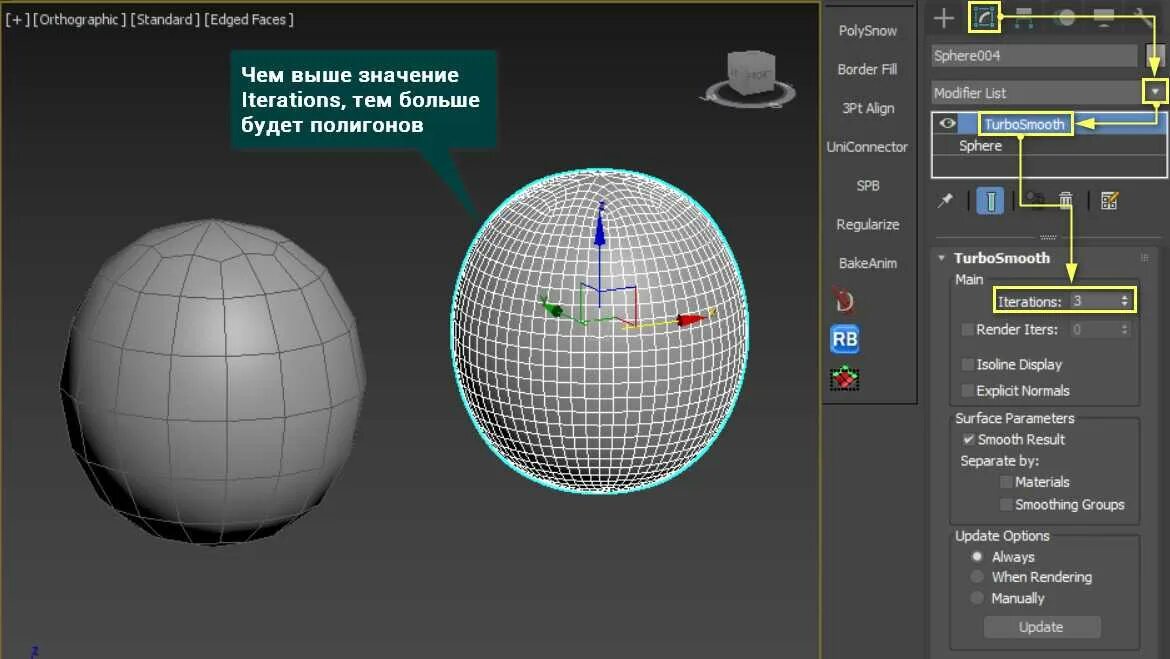This screenshot has height=659, width=1170.
Task: Enable Isoline Display checkbox
Action: (968, 364)
